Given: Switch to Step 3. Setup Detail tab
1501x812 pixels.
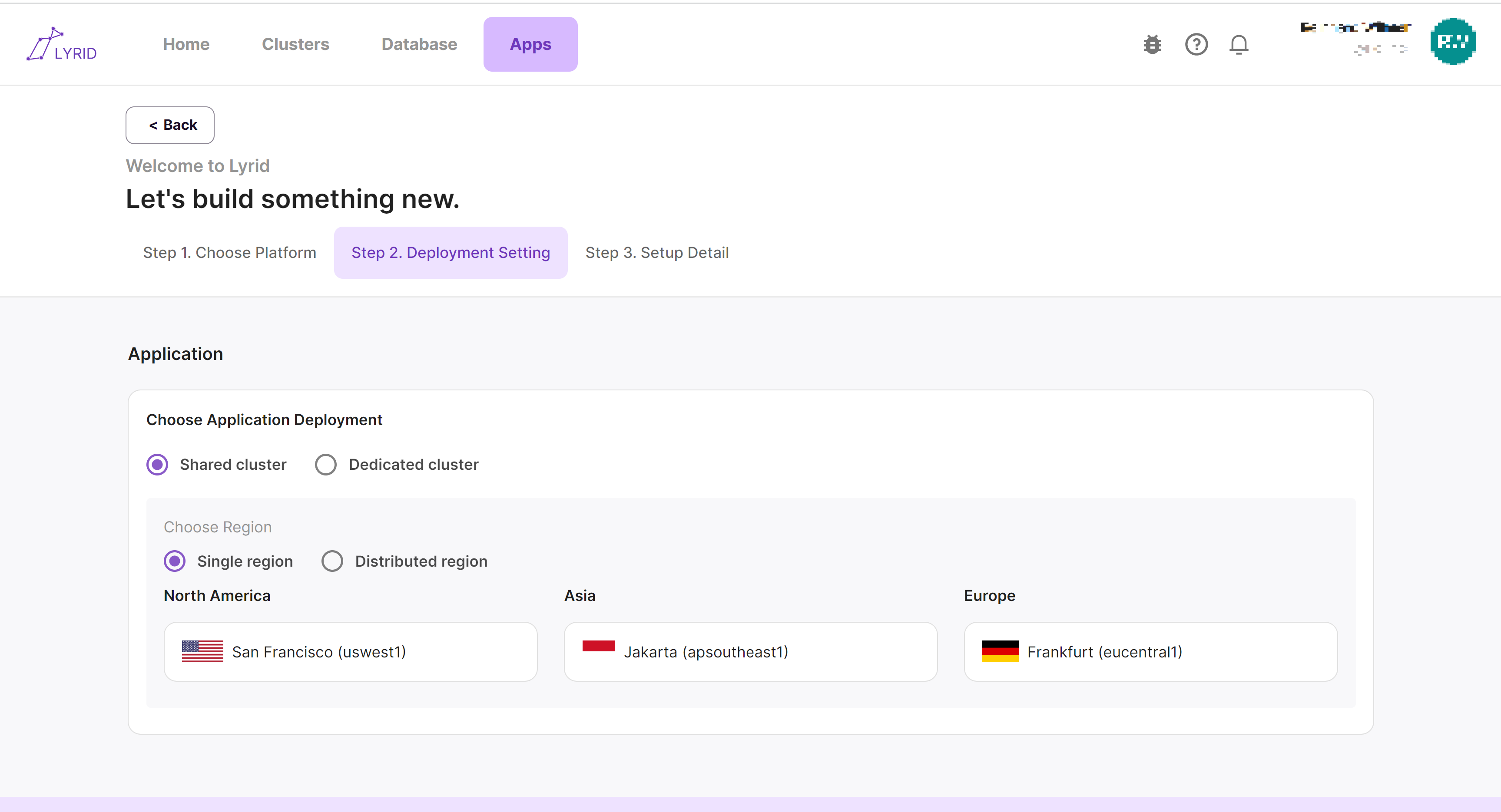Looking at the screenshot, I should (x=657, y=253).
